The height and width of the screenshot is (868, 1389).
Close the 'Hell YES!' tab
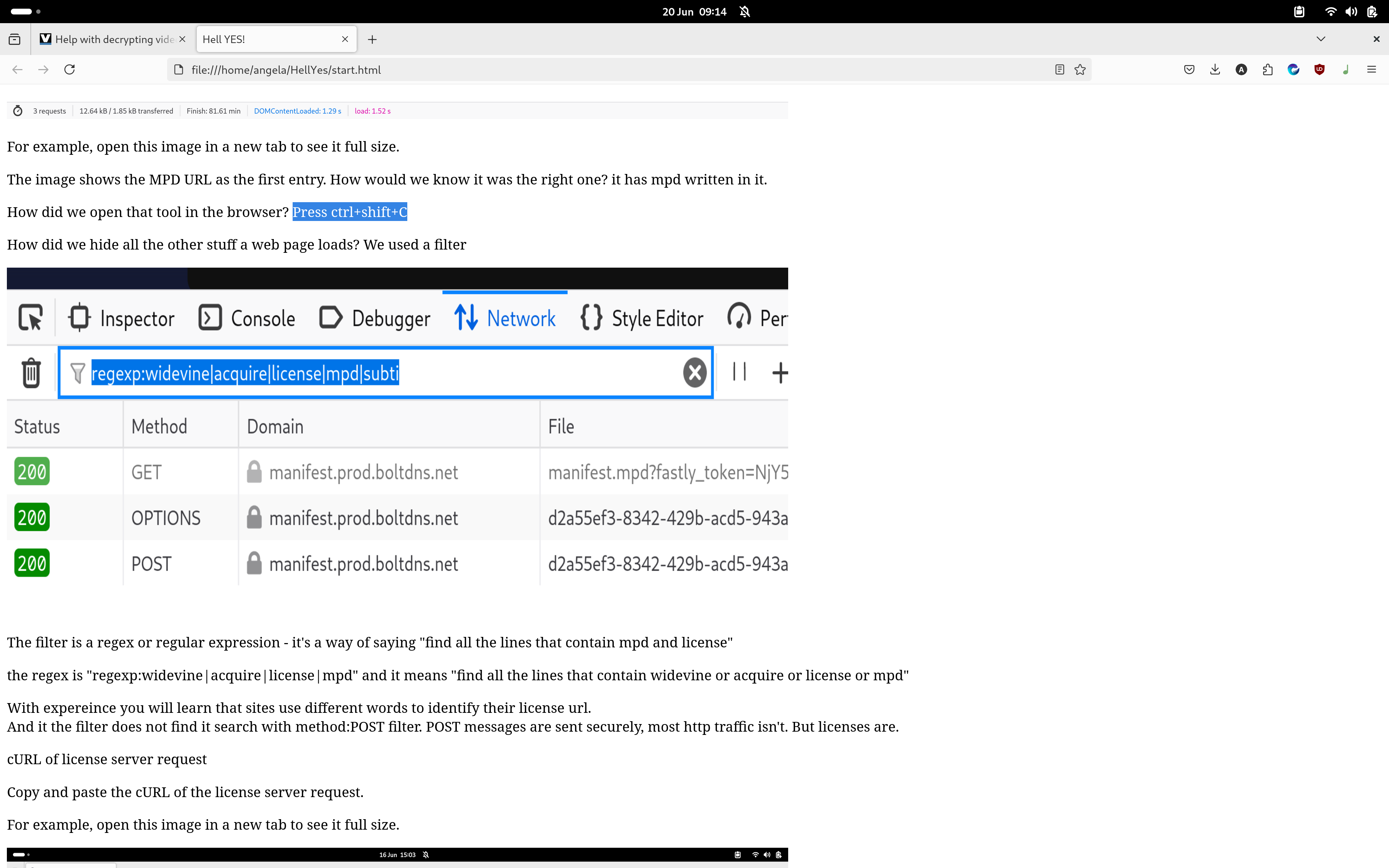click(345, 39)
